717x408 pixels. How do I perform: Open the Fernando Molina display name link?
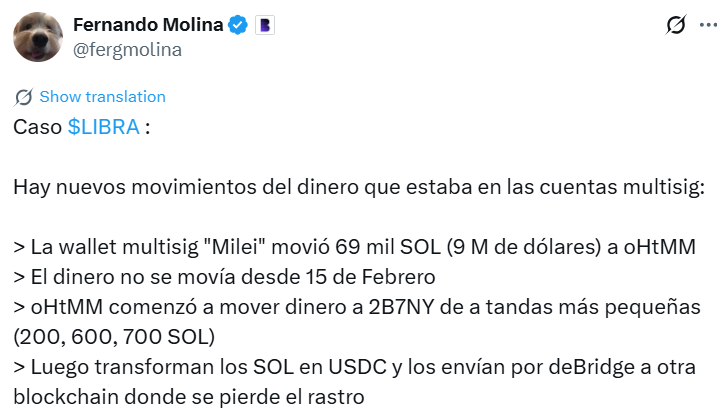(x=145, y=24)
